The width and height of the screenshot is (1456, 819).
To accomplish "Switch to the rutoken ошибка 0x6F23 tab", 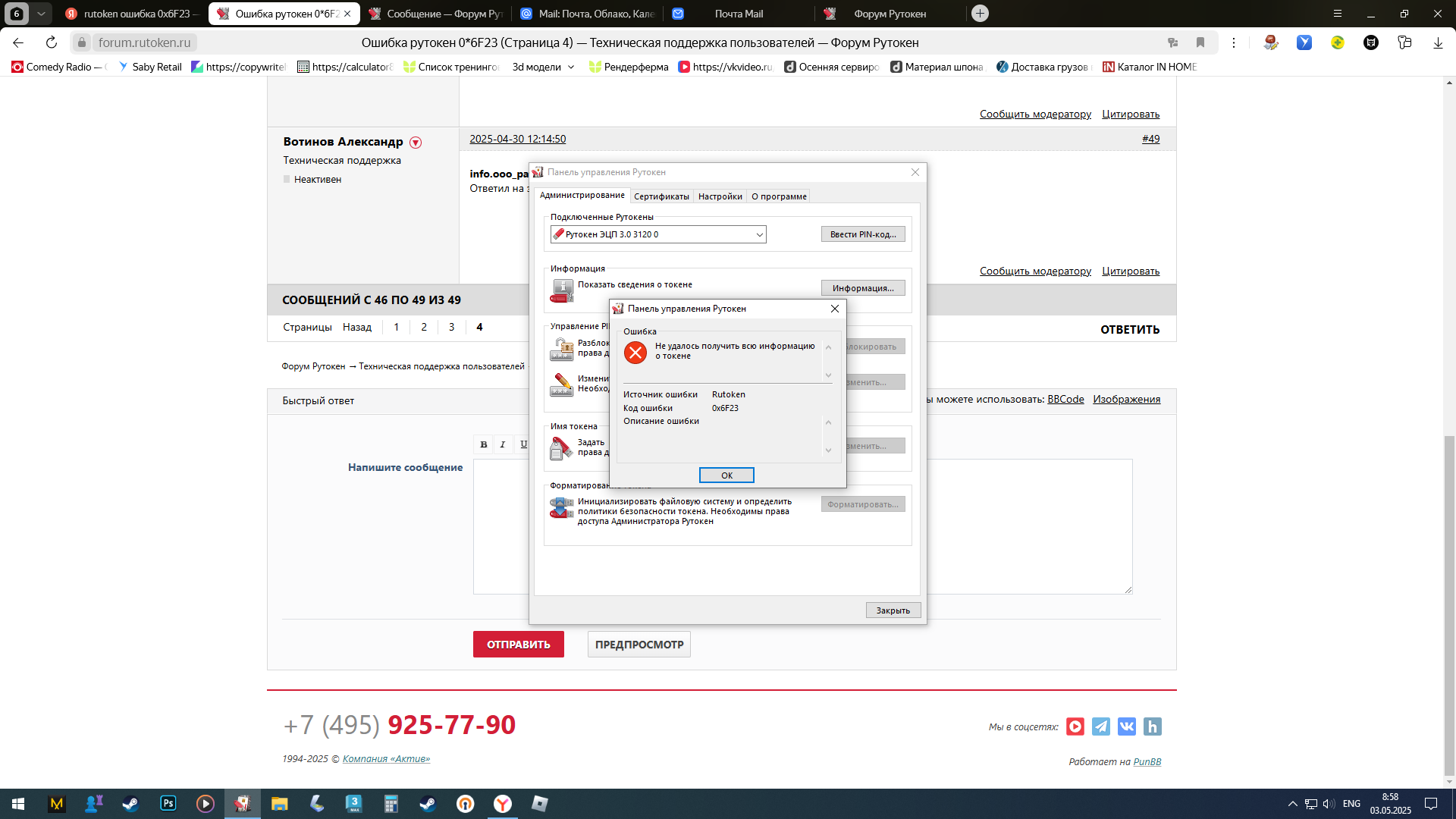I will (130, 14).
